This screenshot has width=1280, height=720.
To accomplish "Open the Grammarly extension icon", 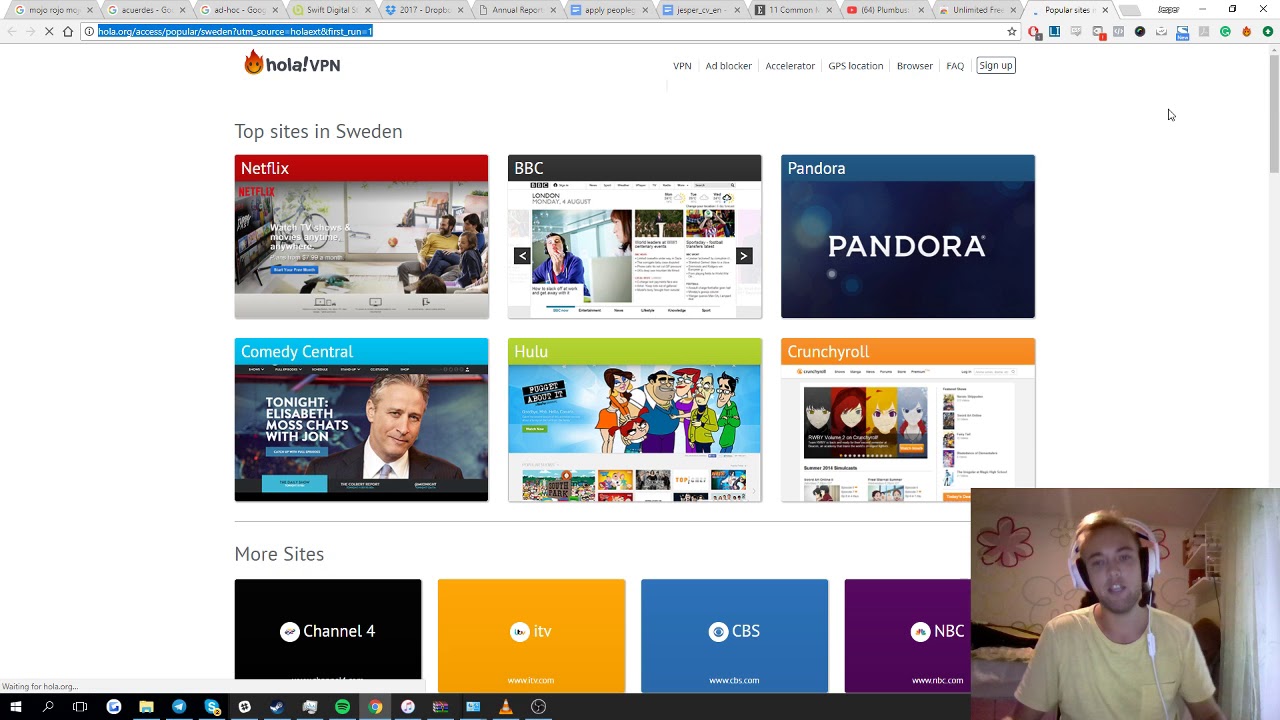I will [x=1225, y=31].
